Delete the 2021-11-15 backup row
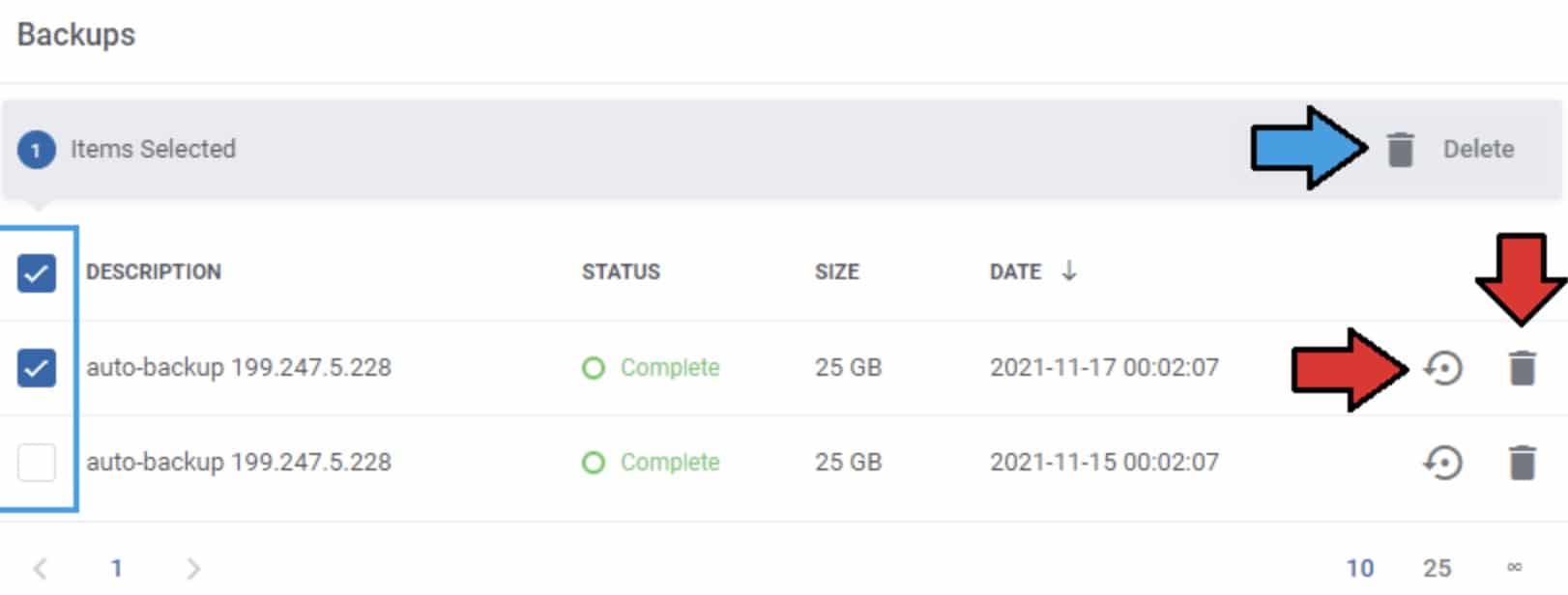 pyautogui.click(x=1523, y=463)
